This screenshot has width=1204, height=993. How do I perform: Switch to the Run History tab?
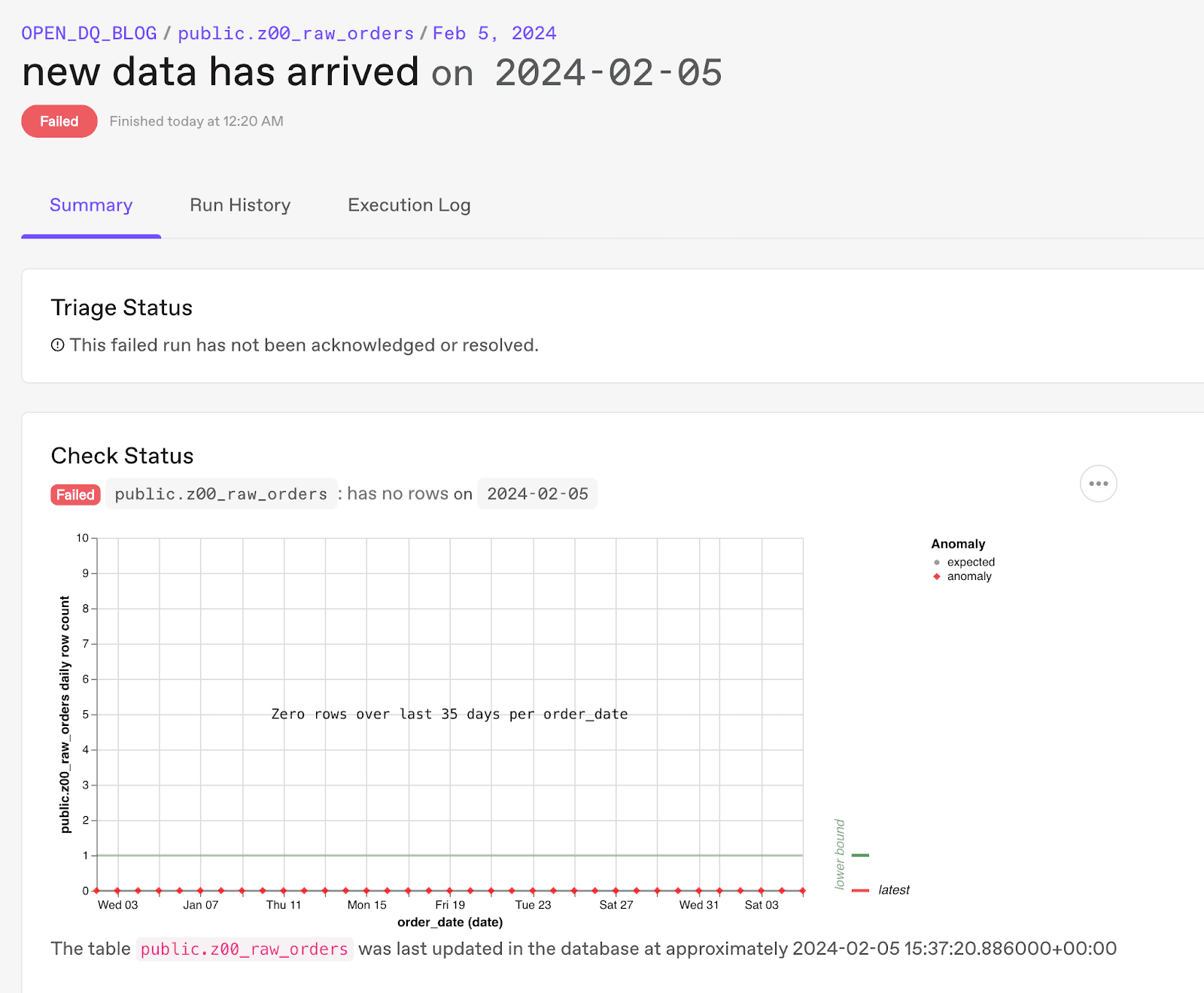[x=240, y=205]
